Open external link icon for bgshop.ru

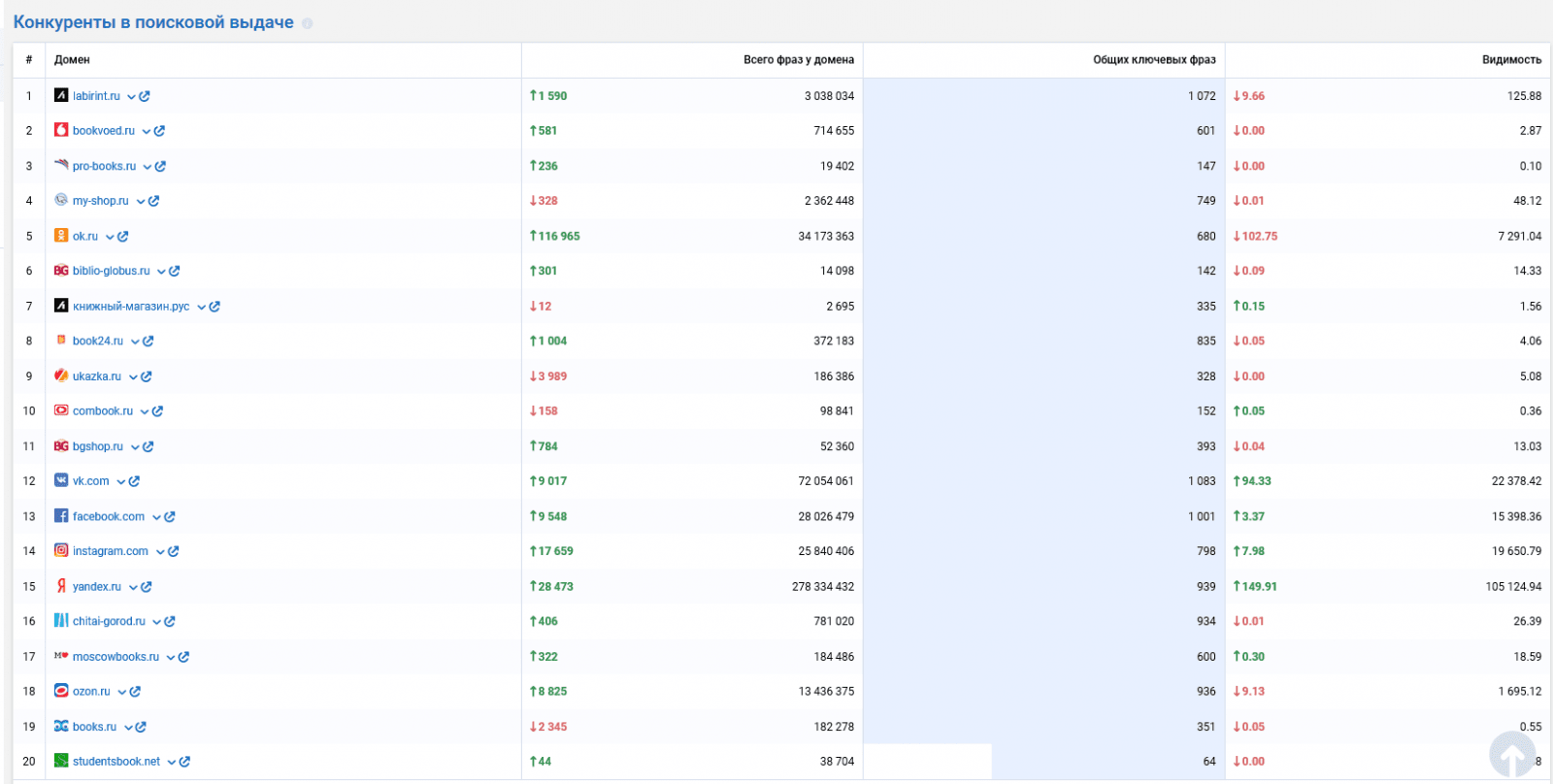coord(148,446)
